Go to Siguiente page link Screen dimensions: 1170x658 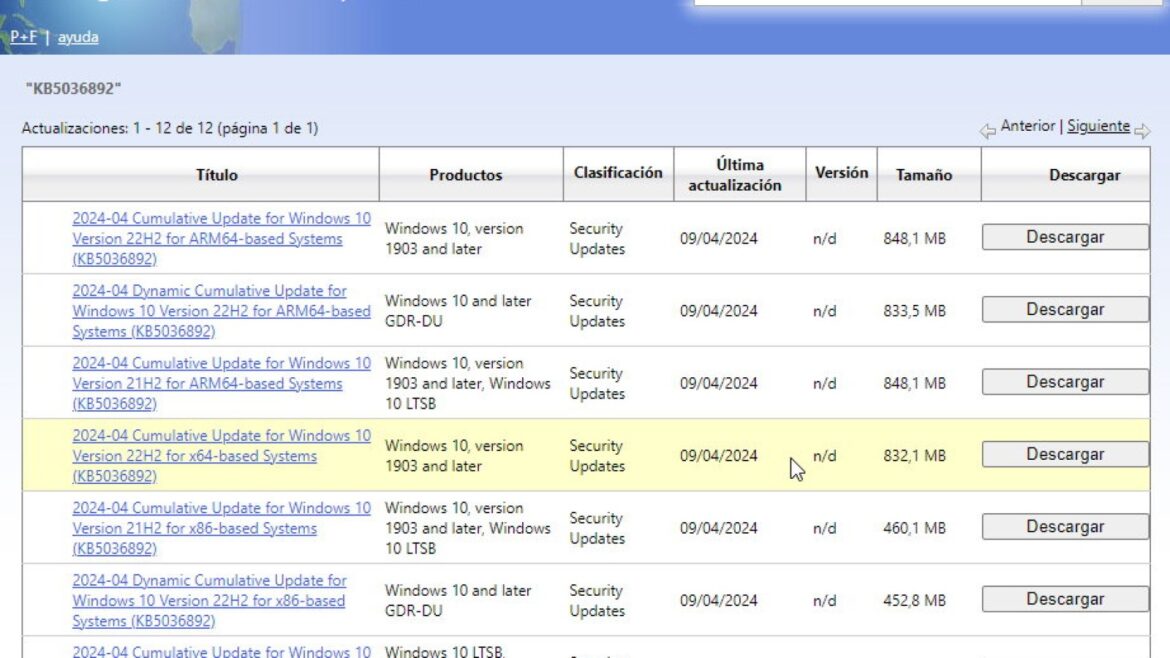coord(1098,126)
